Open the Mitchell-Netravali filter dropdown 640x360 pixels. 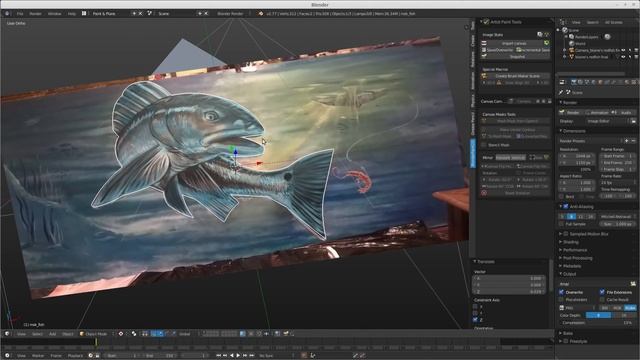click(617, 217)
